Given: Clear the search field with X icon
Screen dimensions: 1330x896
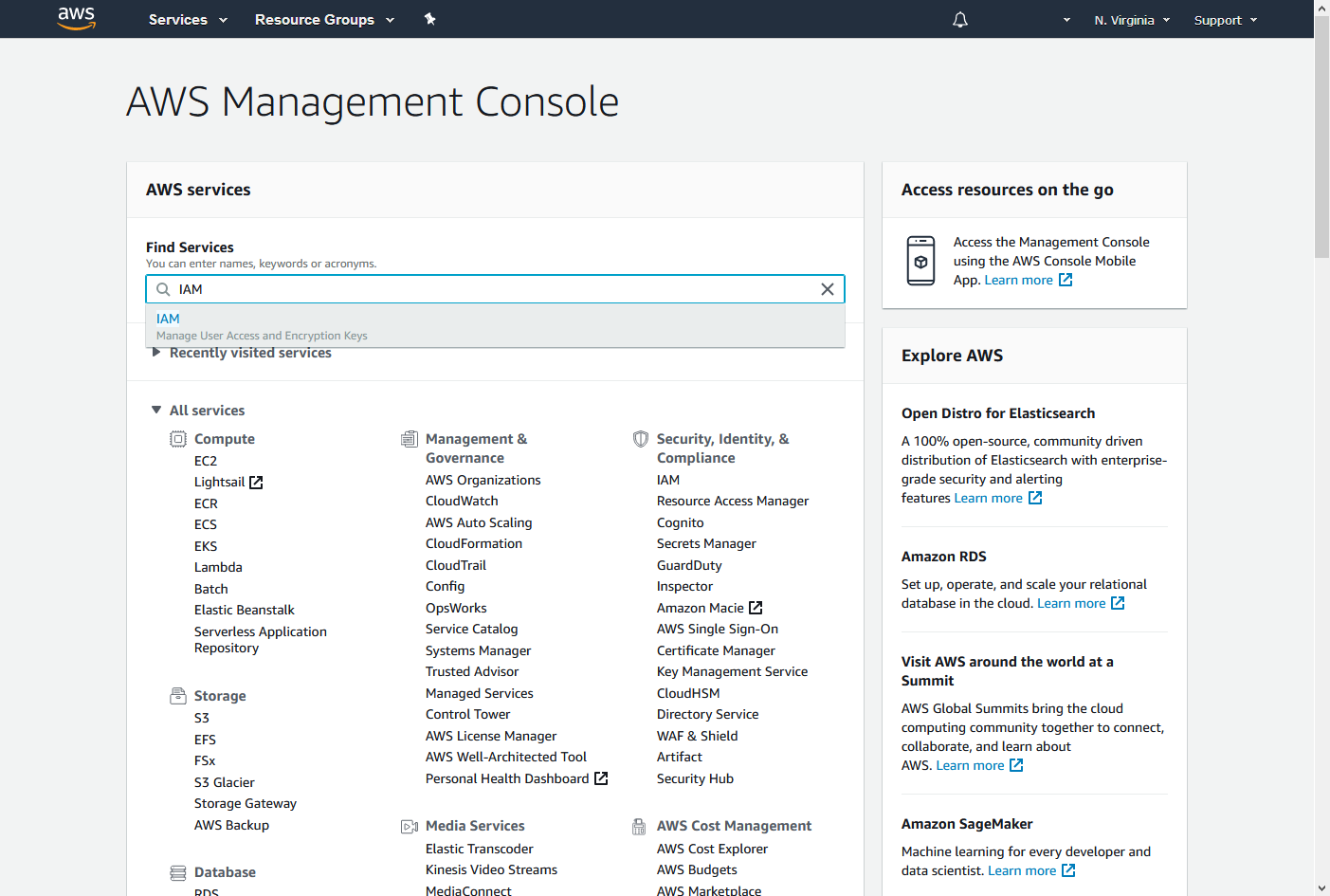Looking at the screenshot, I should point(828,289).
